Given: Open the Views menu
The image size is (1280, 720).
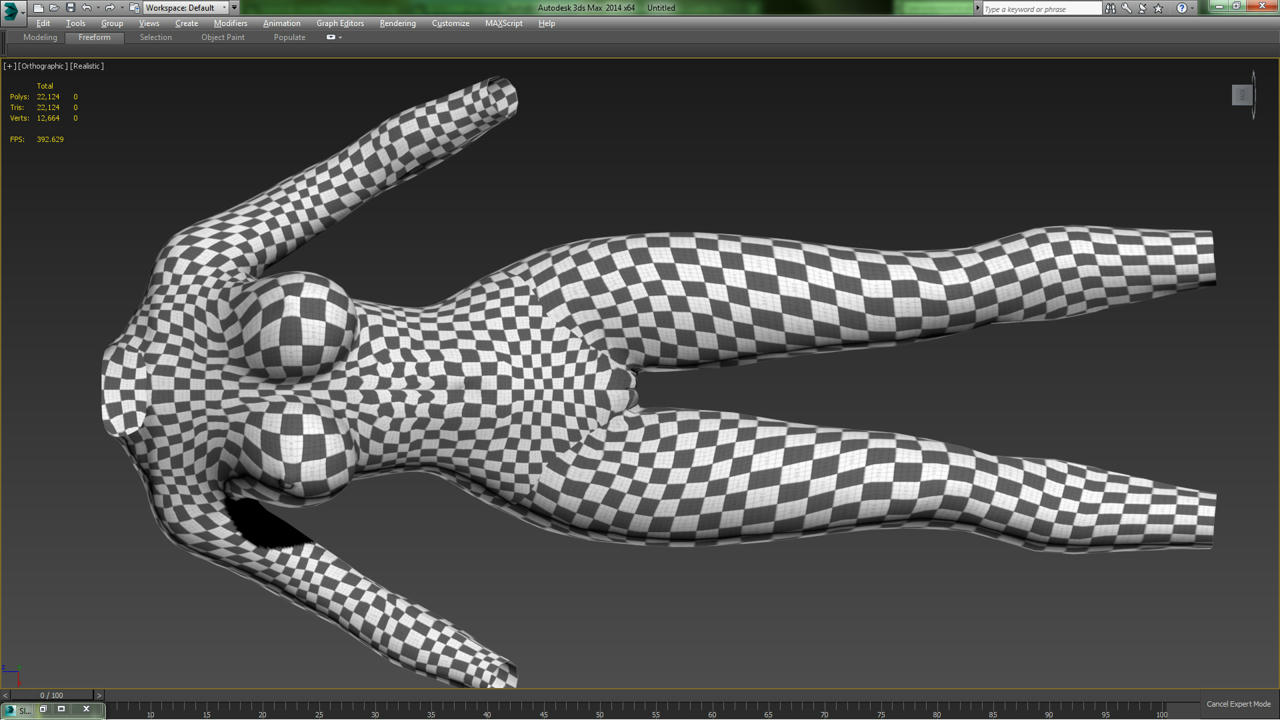Looking at the screenshot, I should coord(149,23).
